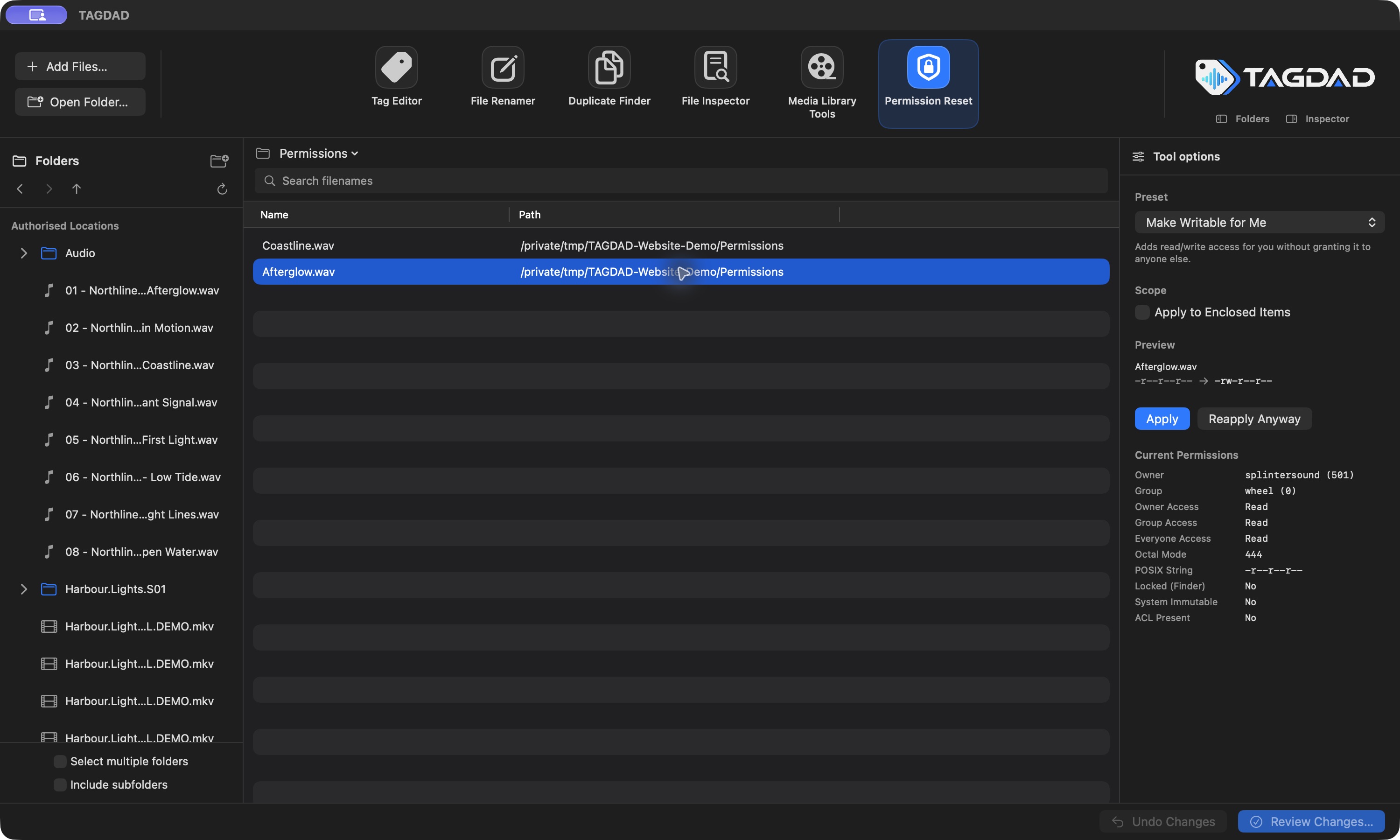Click the purple screen-share icon in title bar
1400x840 pixels.
click(x=37, y=15)
